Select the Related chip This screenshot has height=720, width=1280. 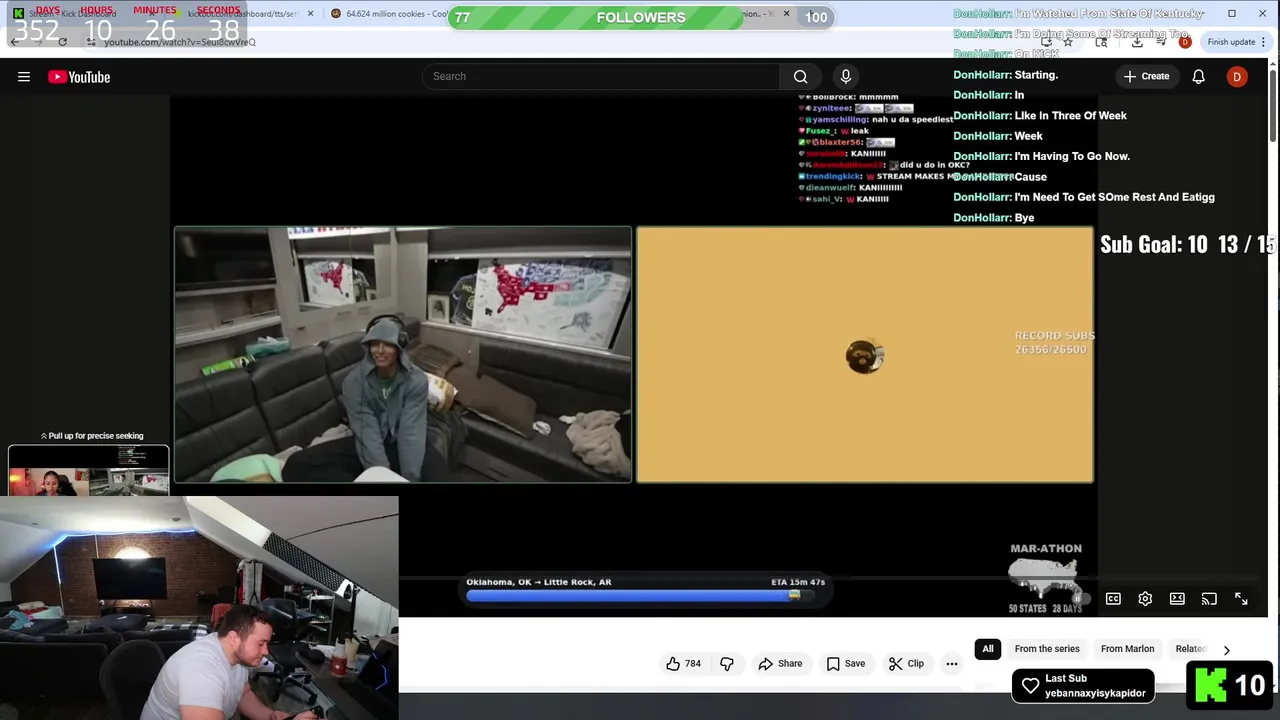(x=1191, y=649)
